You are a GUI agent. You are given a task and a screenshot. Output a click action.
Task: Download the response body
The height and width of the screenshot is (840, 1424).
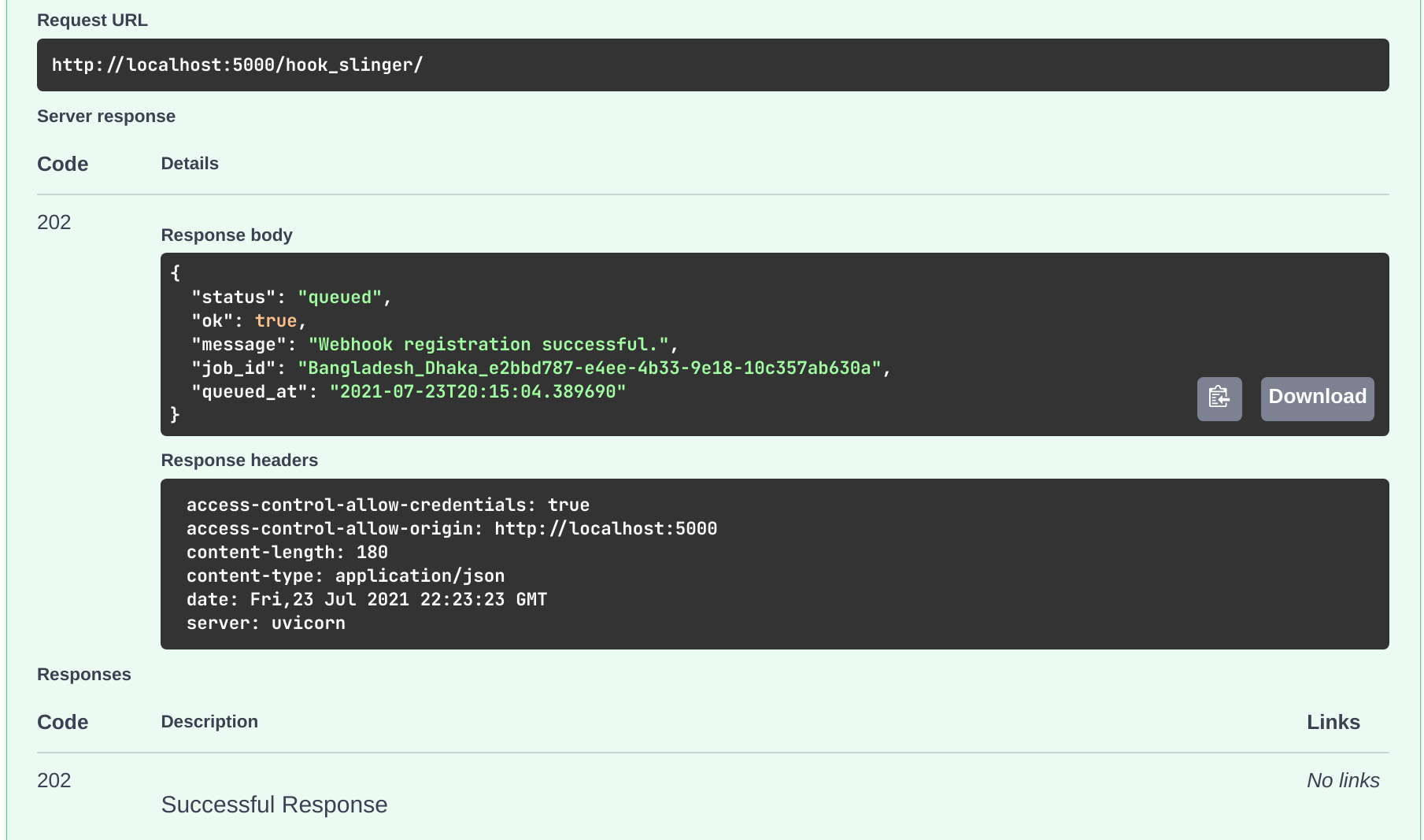(x=1317, y=398)
